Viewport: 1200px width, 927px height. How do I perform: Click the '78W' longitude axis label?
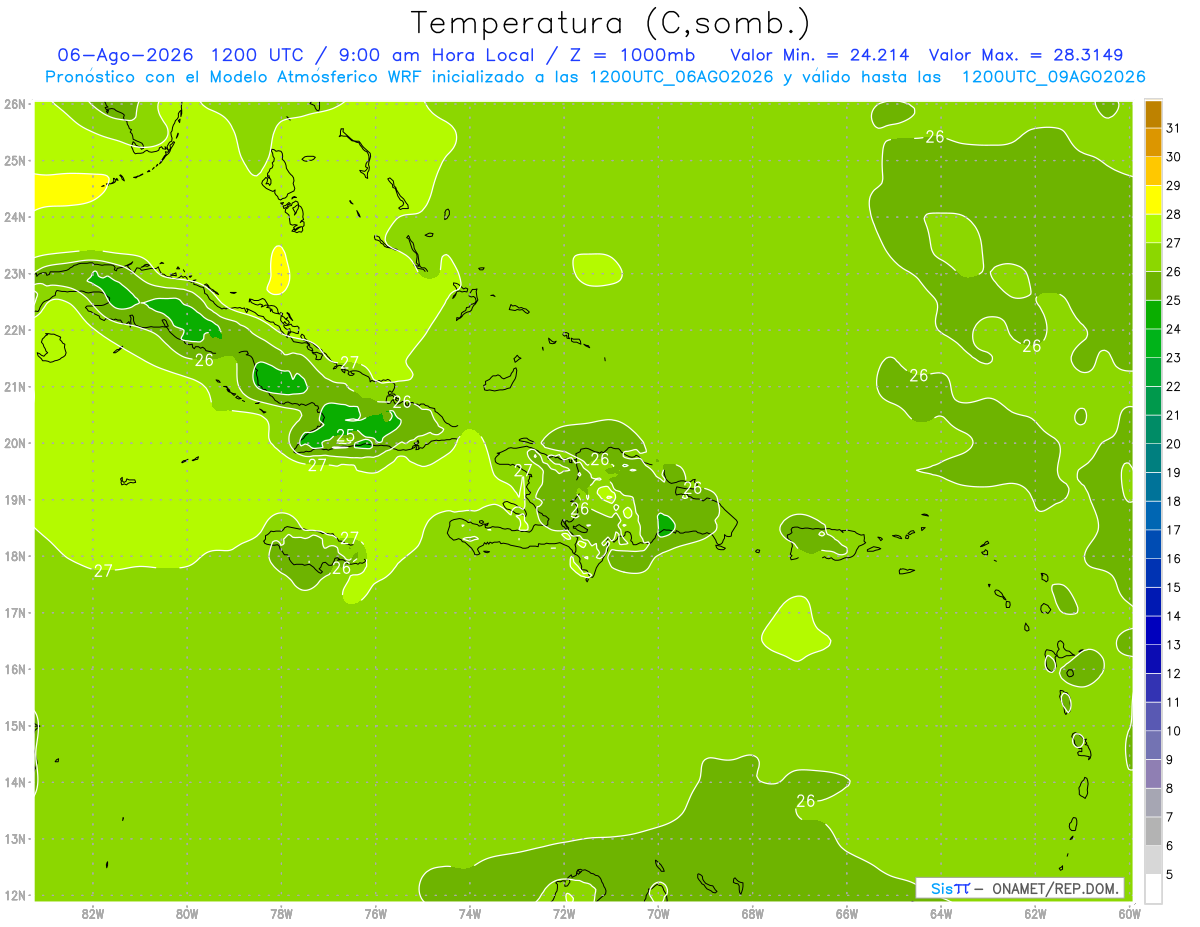[x=281, y=913]
